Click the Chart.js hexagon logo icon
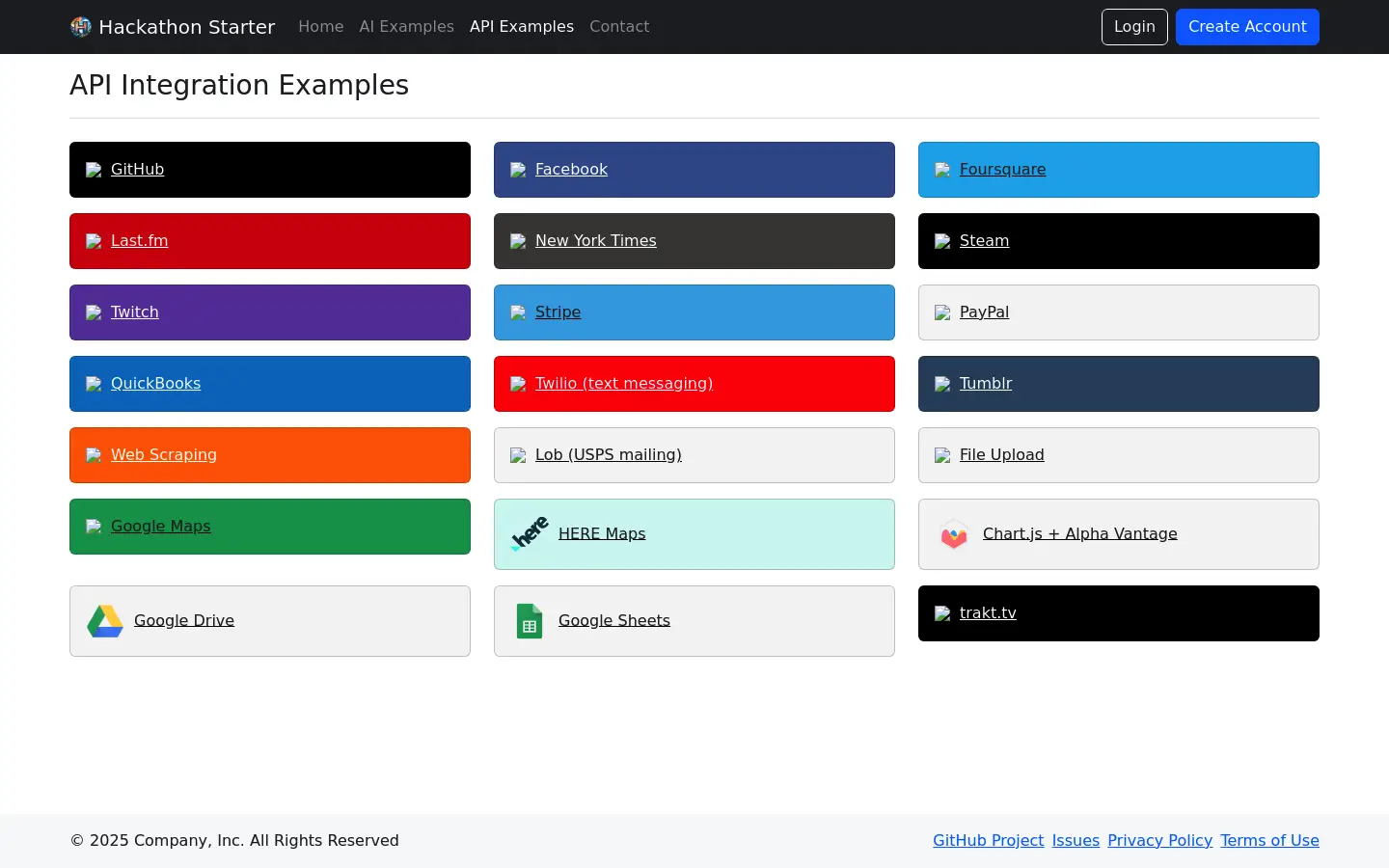1389x868 pixels. point(954,534)
